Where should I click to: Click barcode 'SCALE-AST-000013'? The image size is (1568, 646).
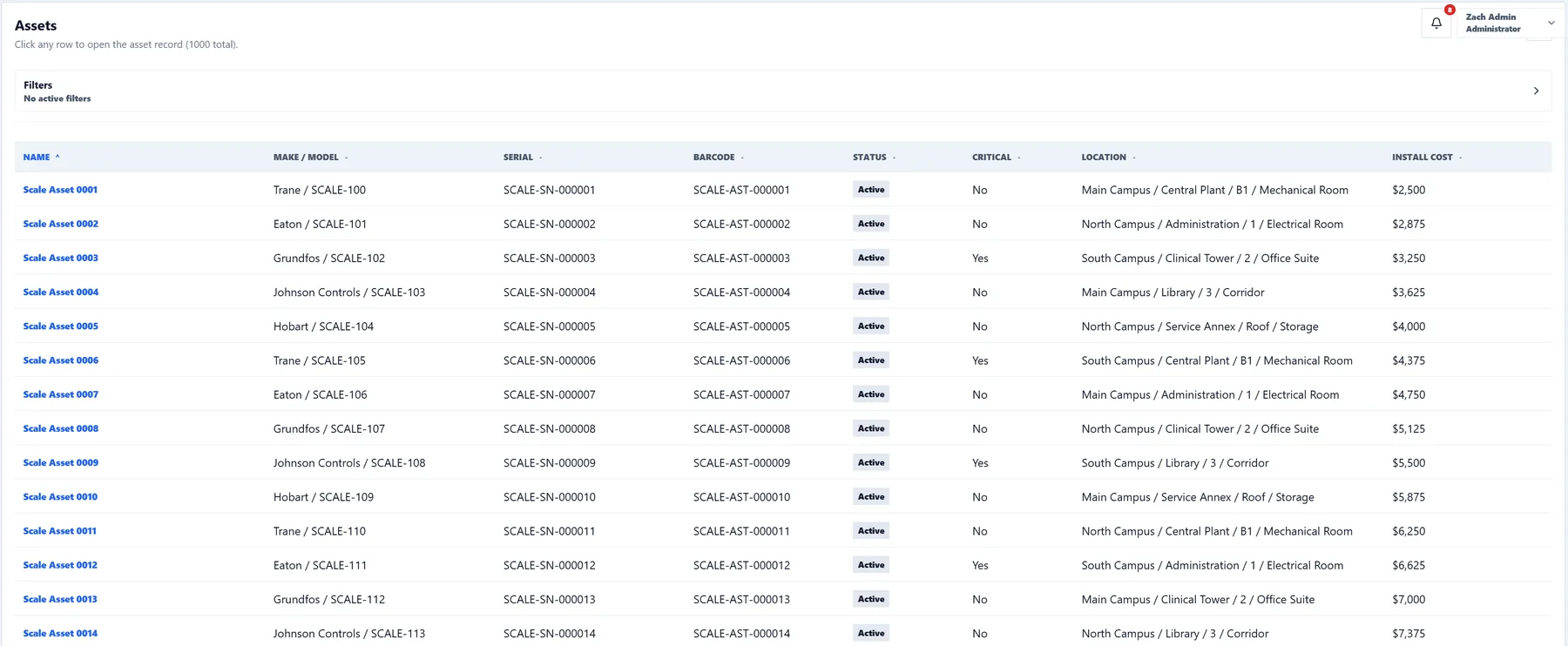741,599
